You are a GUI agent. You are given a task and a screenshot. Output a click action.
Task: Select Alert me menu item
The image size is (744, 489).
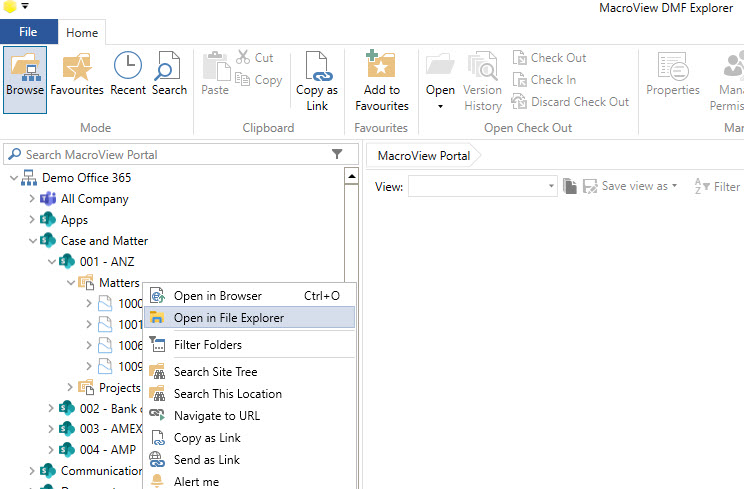click(250, 480)
